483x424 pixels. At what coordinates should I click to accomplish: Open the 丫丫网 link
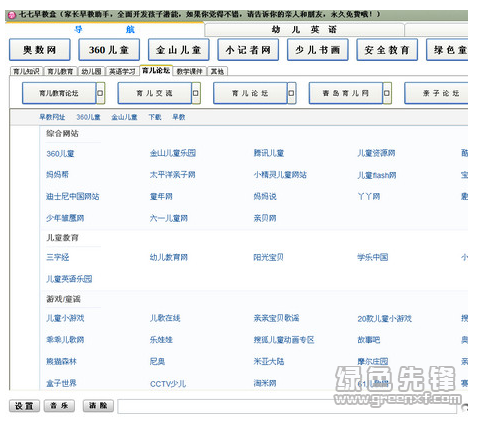pyautogui.click(x=369, y=196)
